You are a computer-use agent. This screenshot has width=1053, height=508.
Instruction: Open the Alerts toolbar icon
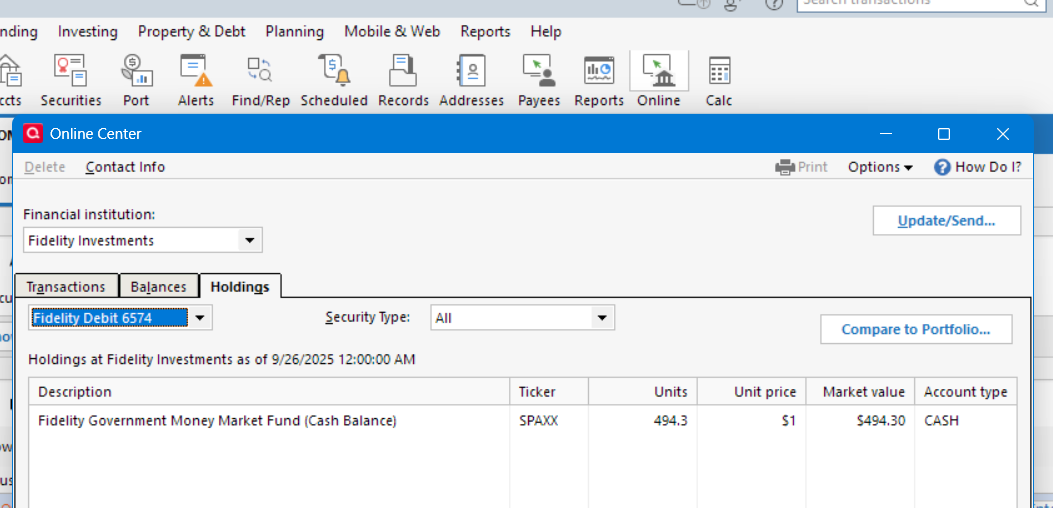[x=195, y=81]
